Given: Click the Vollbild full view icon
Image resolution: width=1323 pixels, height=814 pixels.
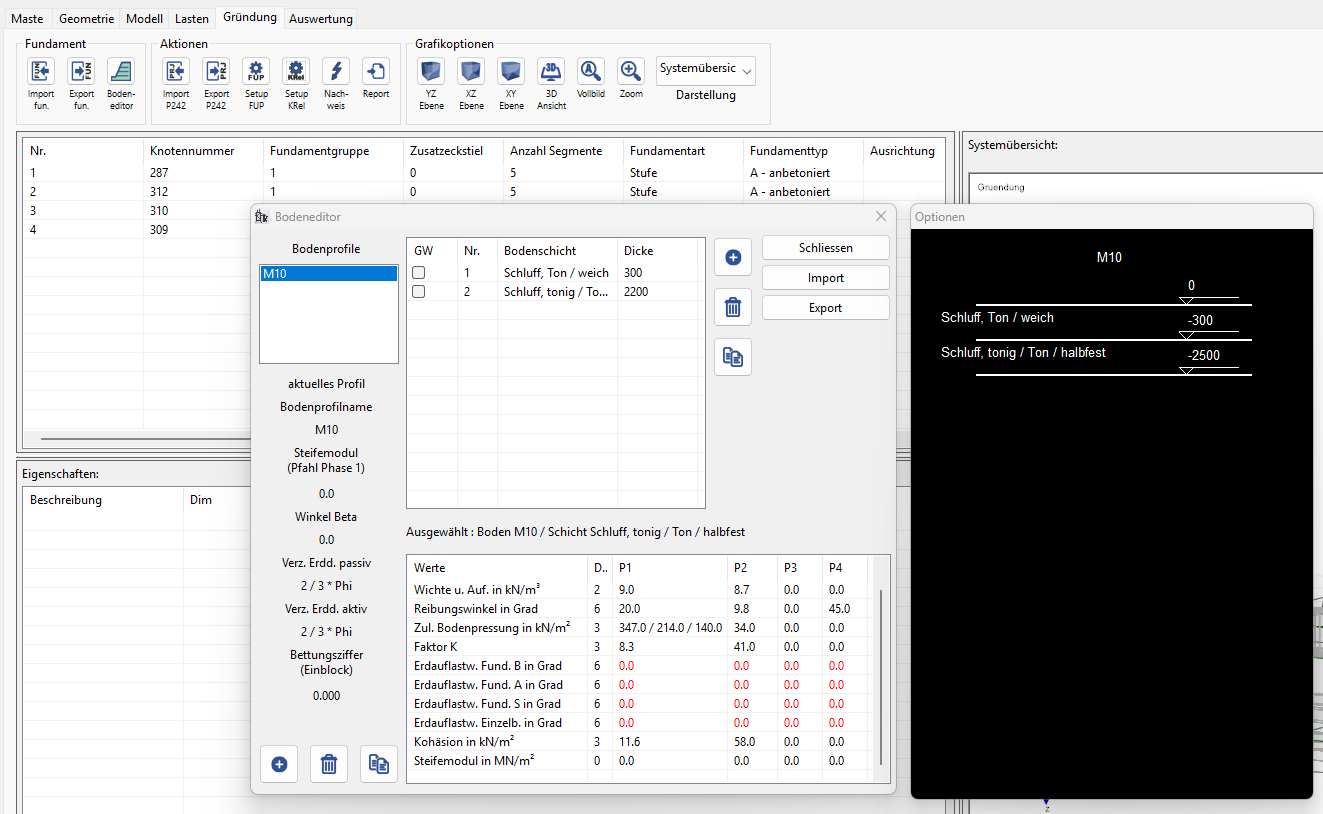Looking at the screenshot, I should tap(591, 71).
